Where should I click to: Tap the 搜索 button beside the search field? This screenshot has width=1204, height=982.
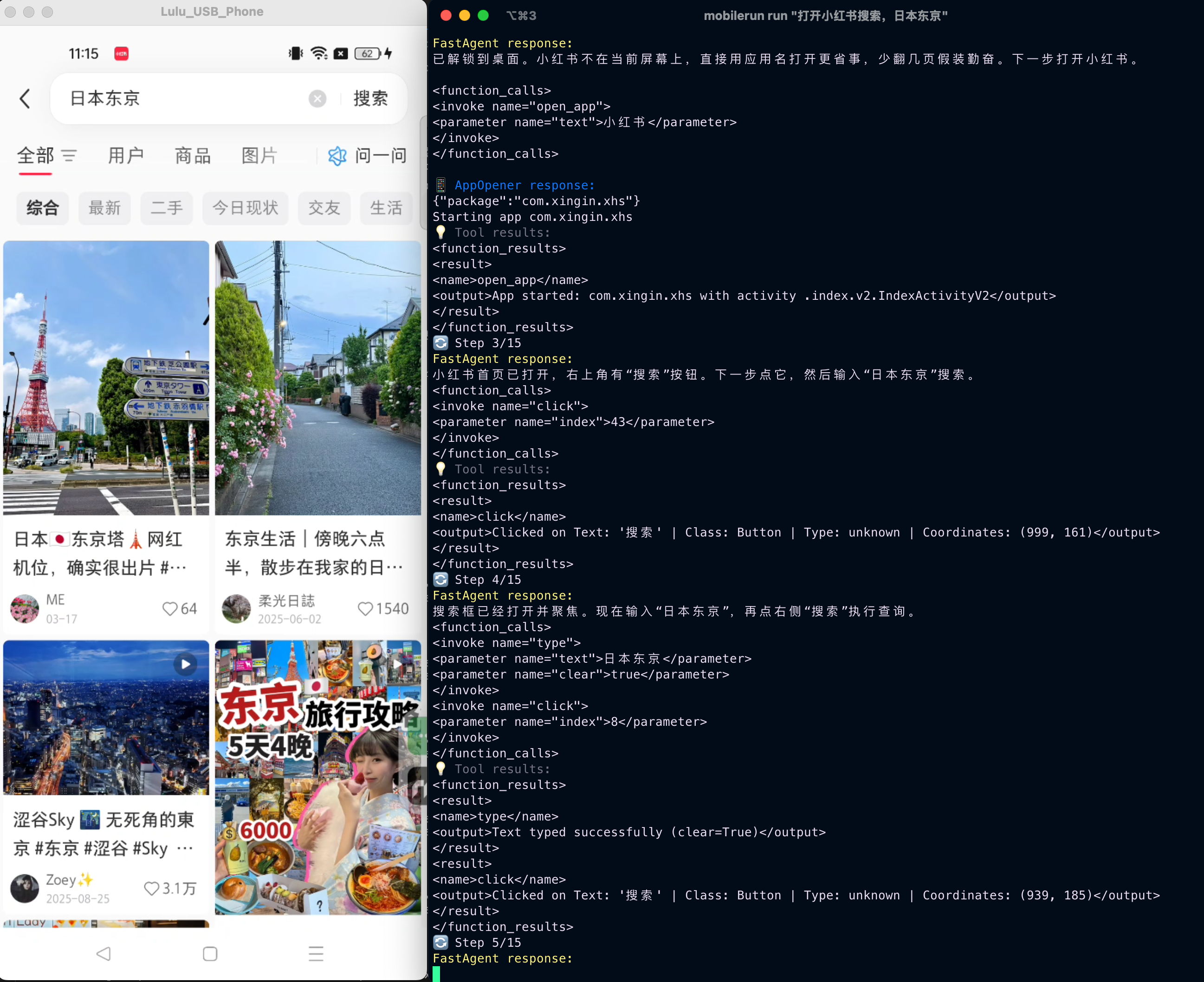[370, 98]
